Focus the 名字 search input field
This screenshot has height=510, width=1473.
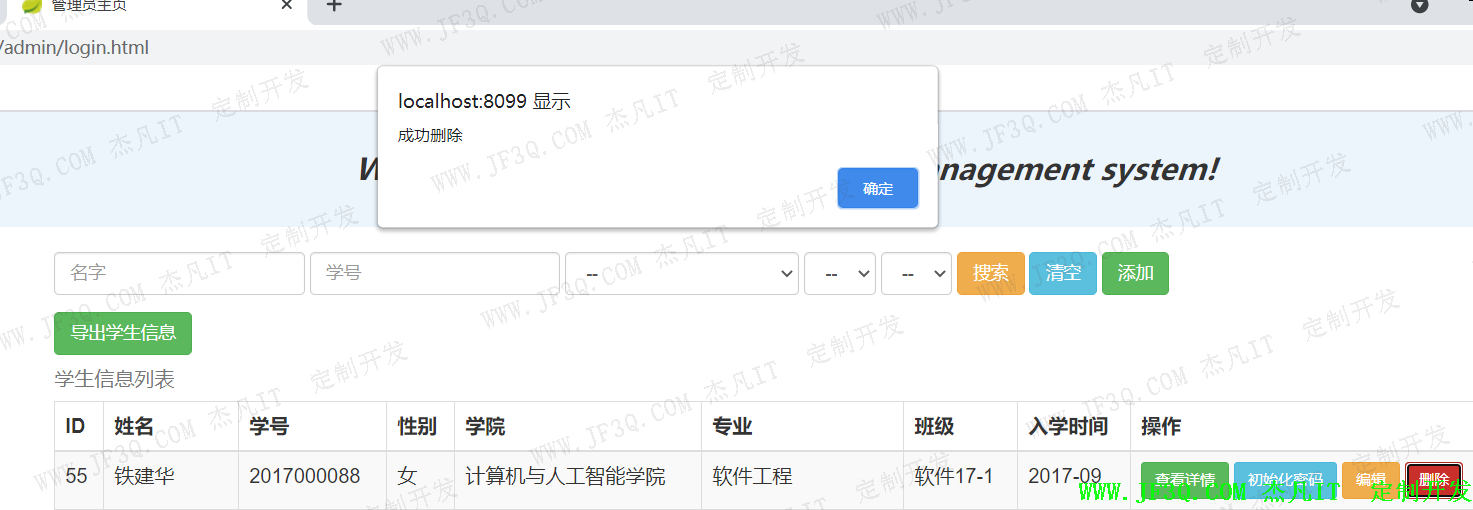tap(179, 273)
